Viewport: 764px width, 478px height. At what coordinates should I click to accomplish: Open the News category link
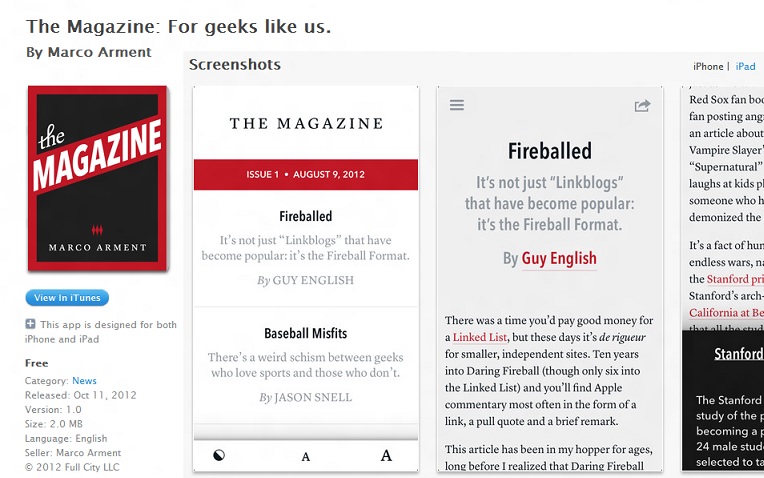pos(84,381)
